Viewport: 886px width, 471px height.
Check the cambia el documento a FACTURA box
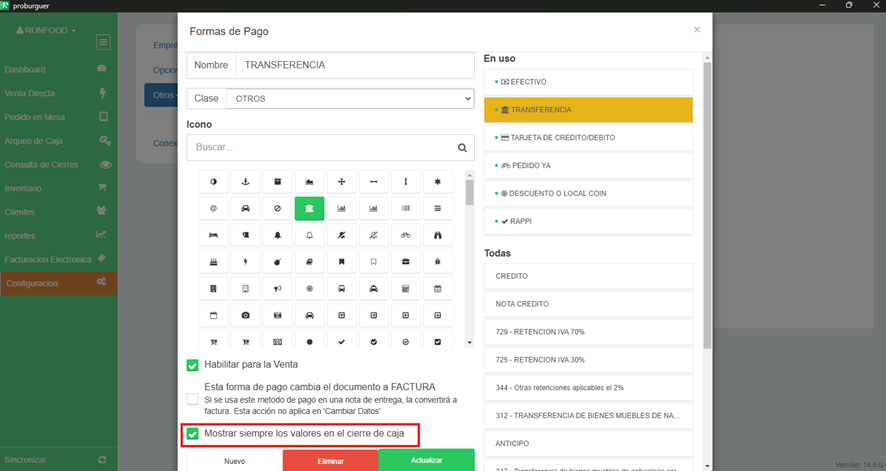coord(193,399)
